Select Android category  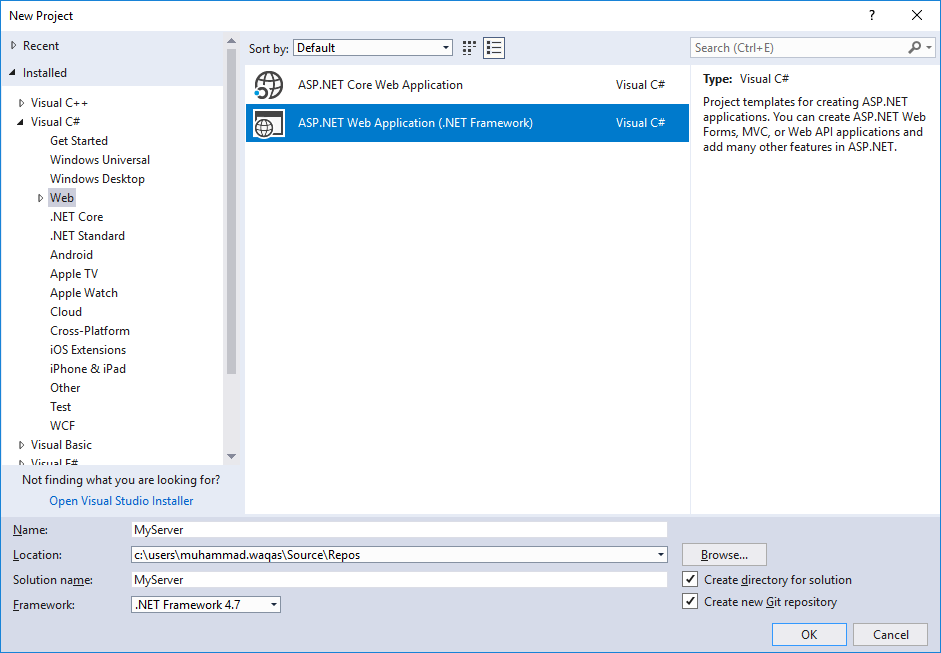pos(71,254)
